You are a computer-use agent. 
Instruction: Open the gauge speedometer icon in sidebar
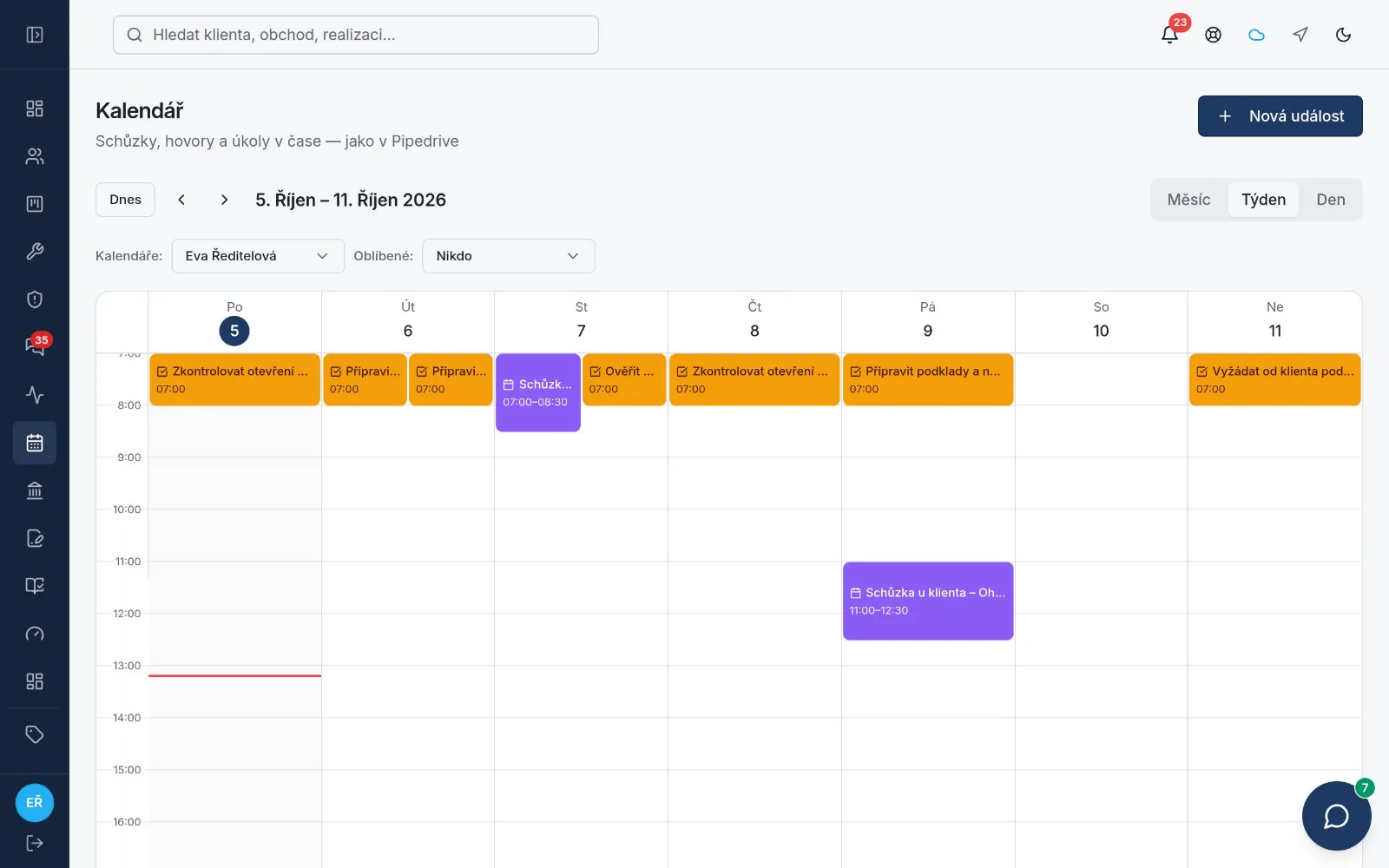[35, 634]
